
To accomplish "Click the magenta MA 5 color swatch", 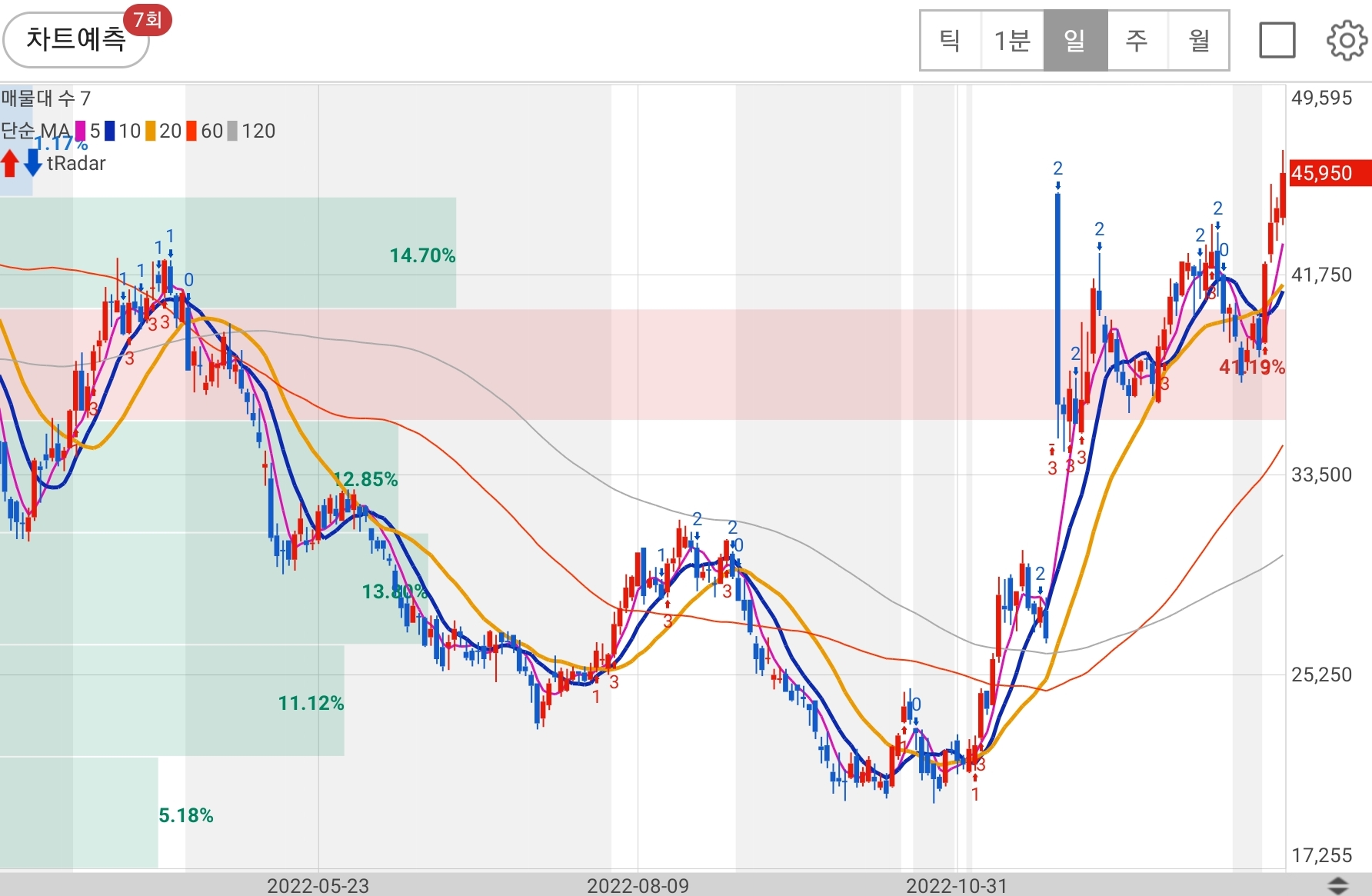I will pos(80,132).
